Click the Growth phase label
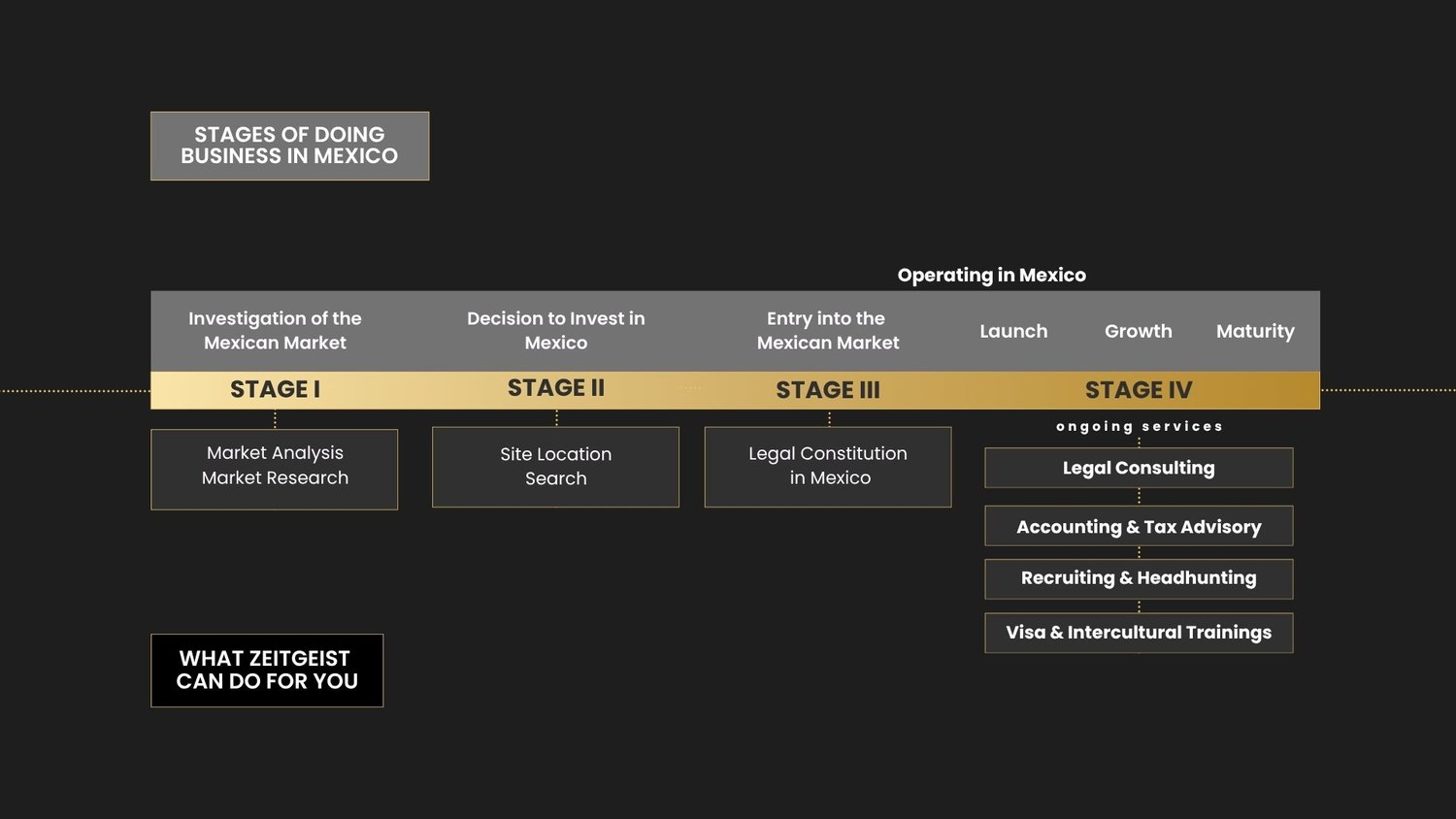 click(1139, 331)
